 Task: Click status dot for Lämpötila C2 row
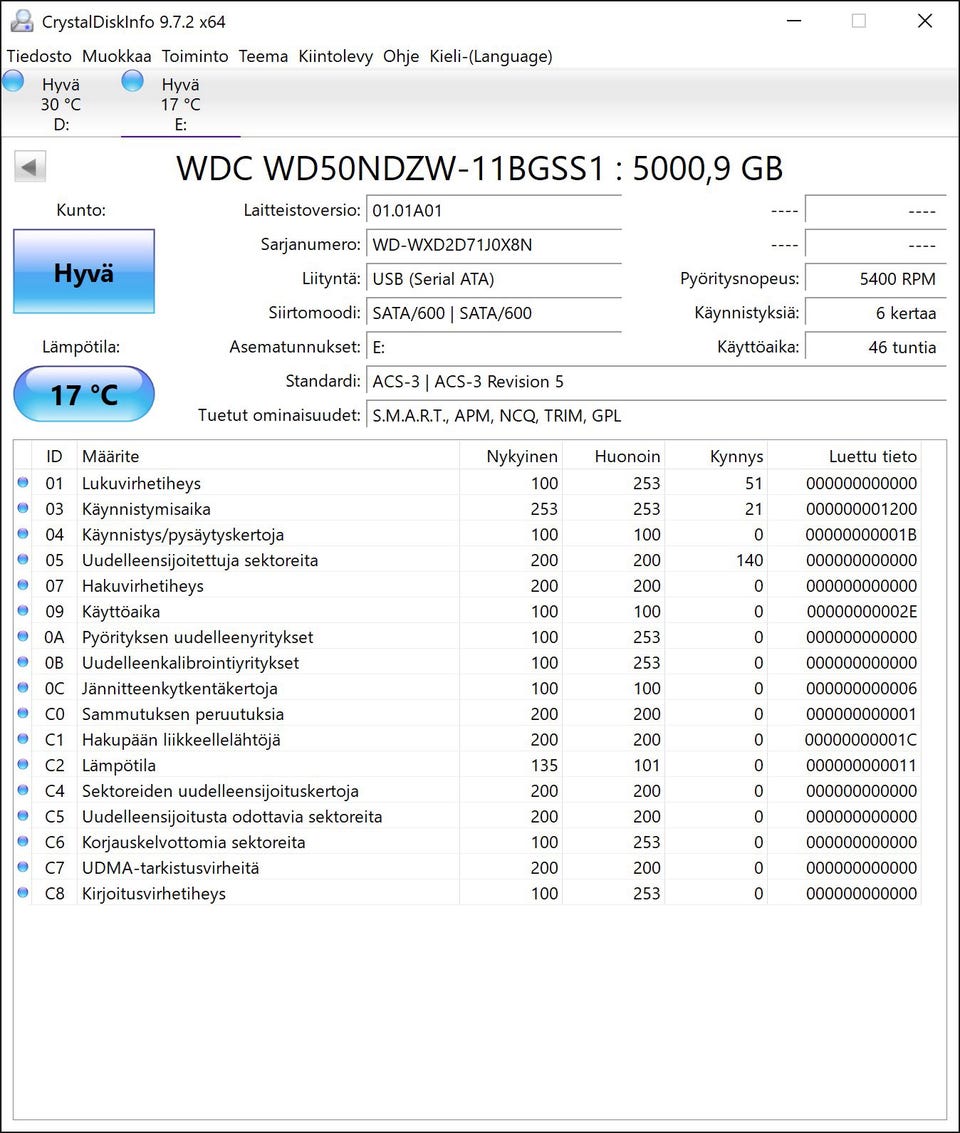[x=23, y=764]
